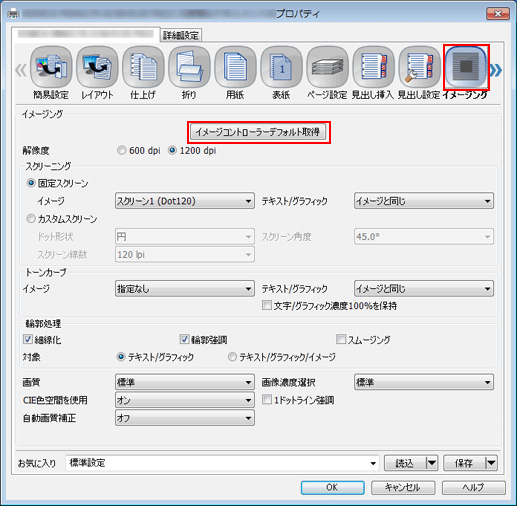Image resolution: width=517 pixels, height=506 pixels.
Task: Click the right double-arrow to scroll tab icons
Action: pyautogui.click(x=496, y=70)
